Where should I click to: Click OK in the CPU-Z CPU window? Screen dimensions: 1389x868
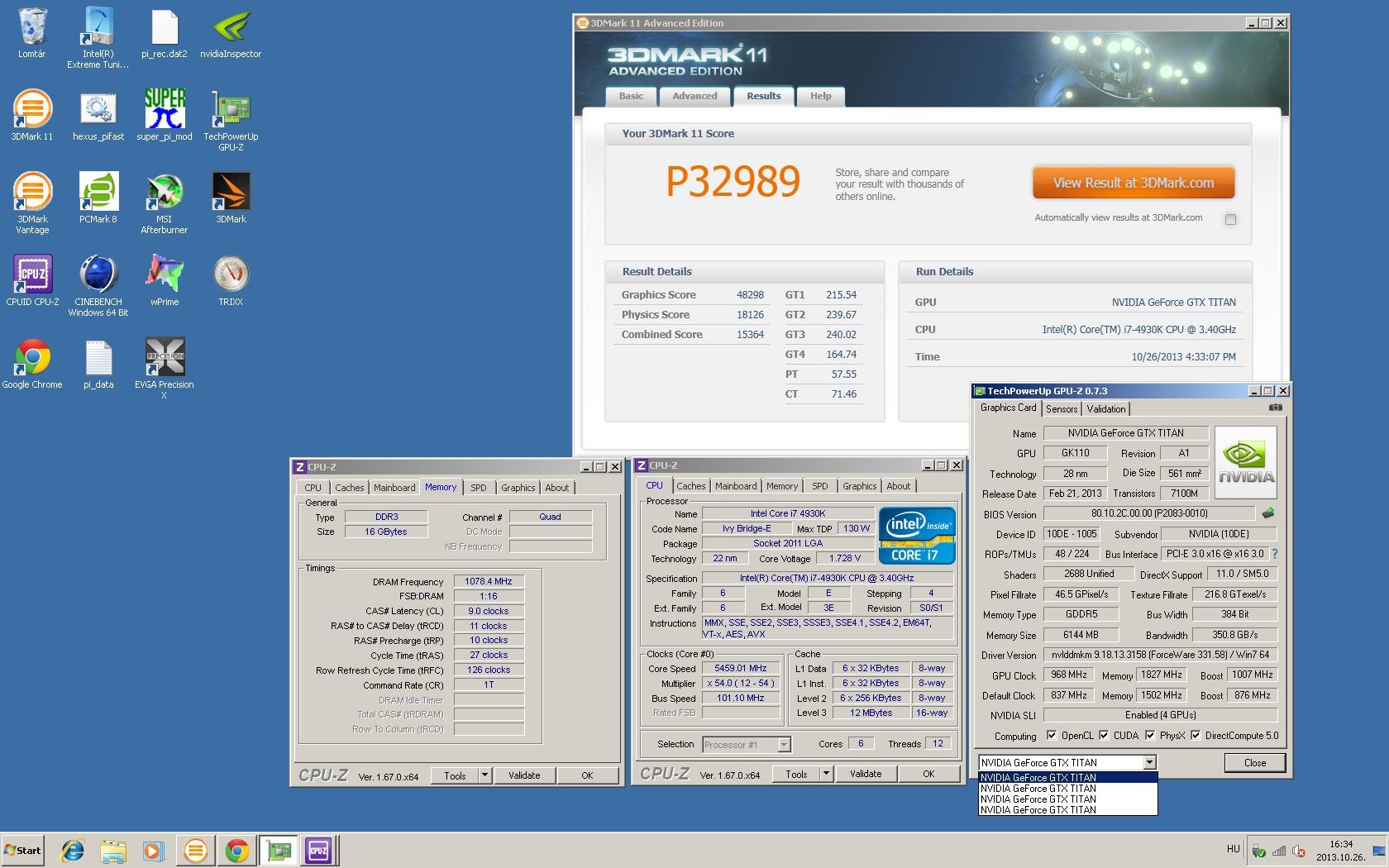click(x=928, y=774)
